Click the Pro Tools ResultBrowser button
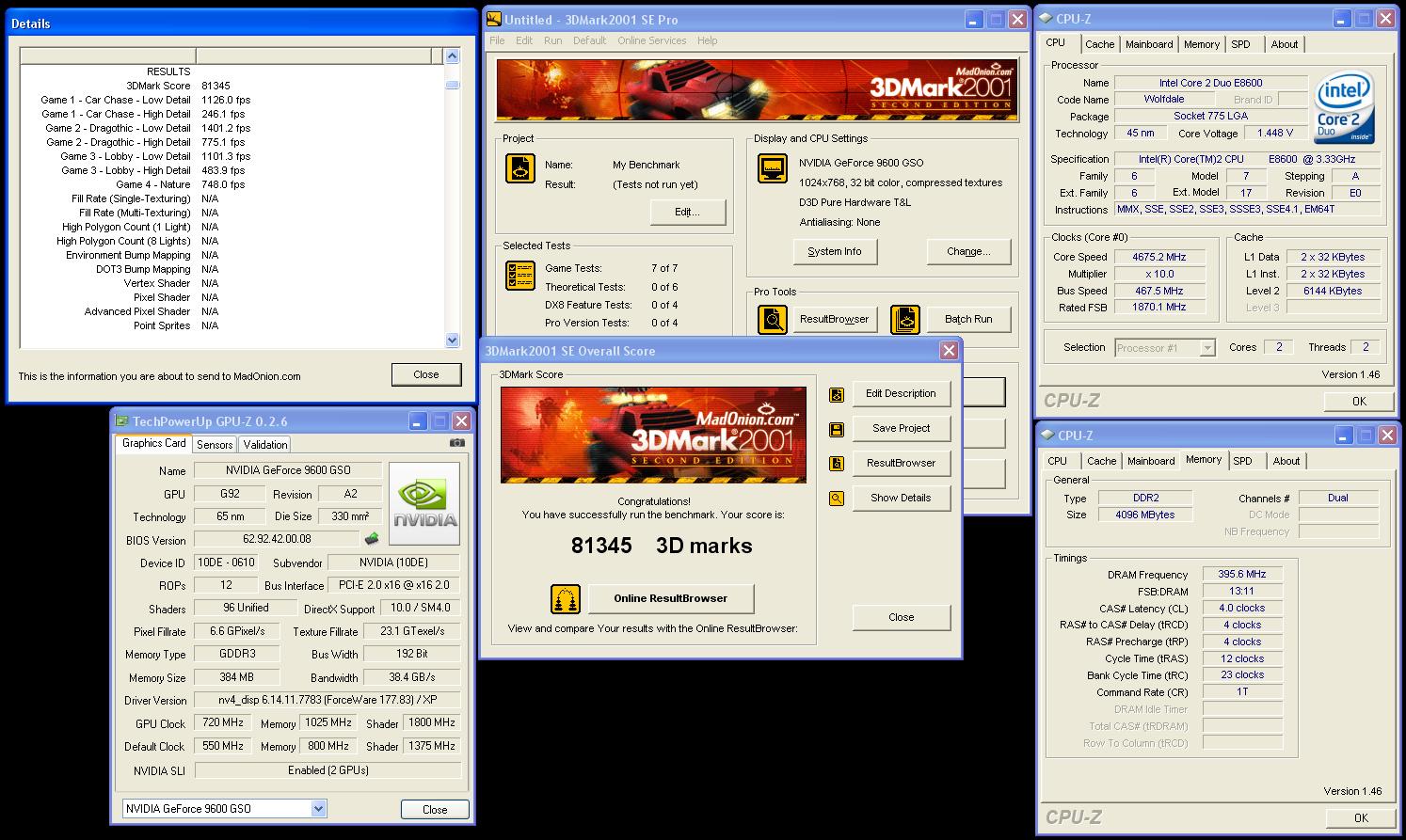The width and height of the screenshot is (1406, 840). [835, 319]
